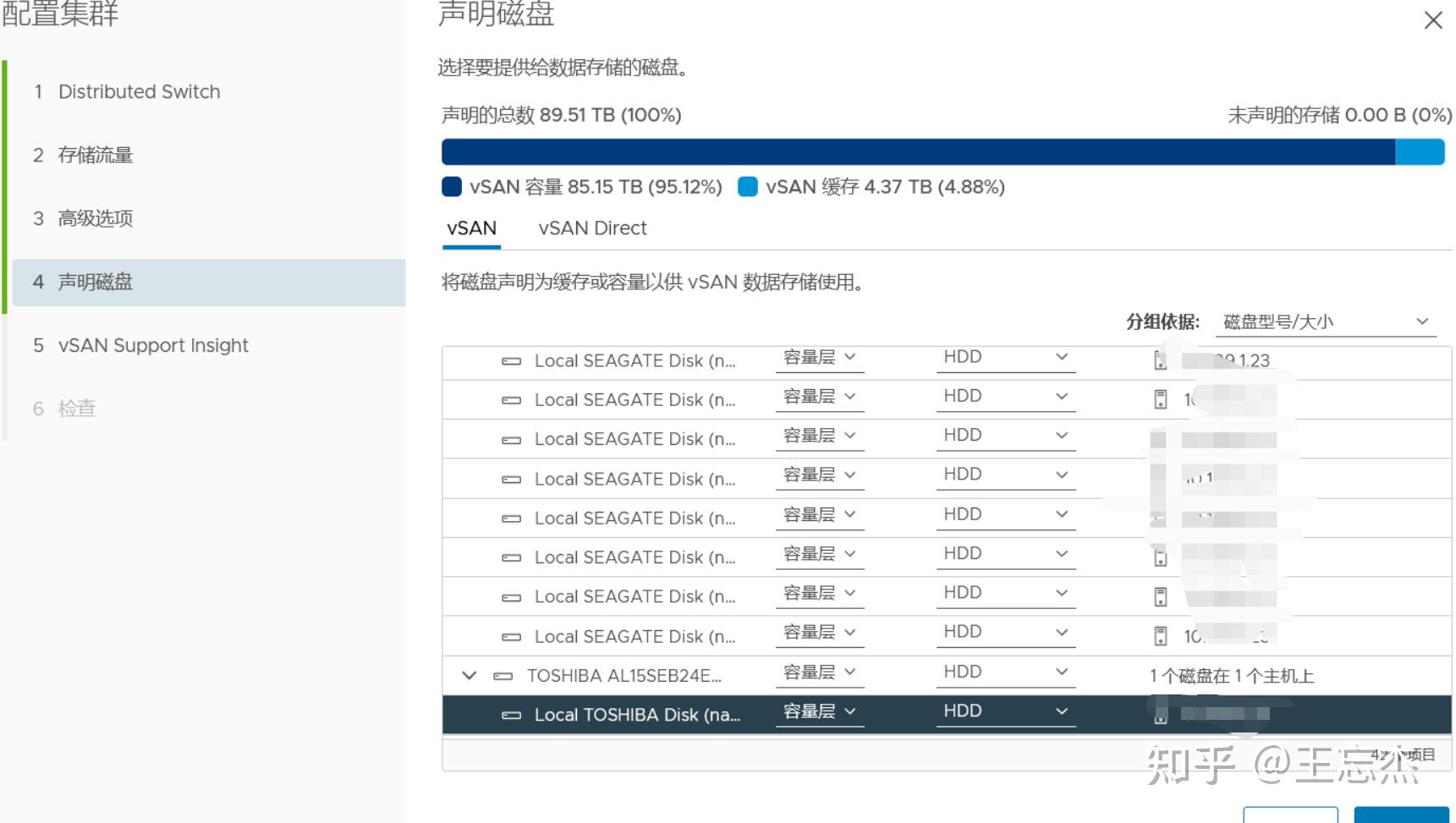Open the HDD type dropdown for Local TOSHIBA Disk
This screenshot has height=823, width=1456.
pyautogui.click(x=1004, y=711)
